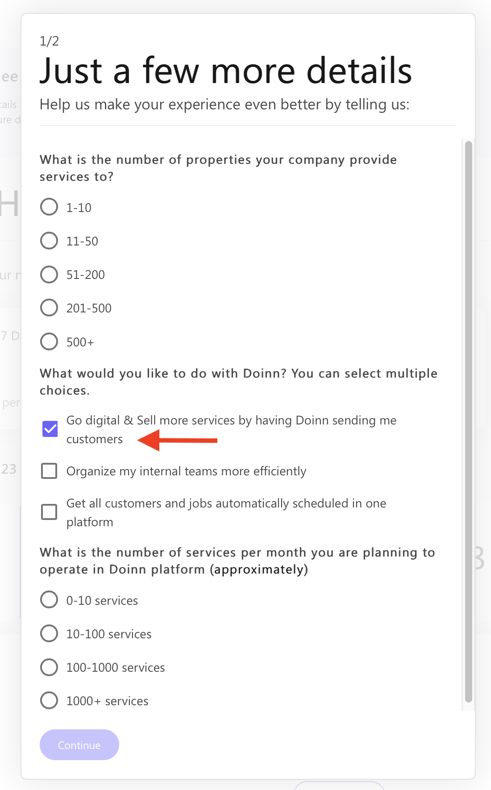Pick the 100-1000 services option
The height and width of the screenshot is (790, 491).
coord(49,667)
